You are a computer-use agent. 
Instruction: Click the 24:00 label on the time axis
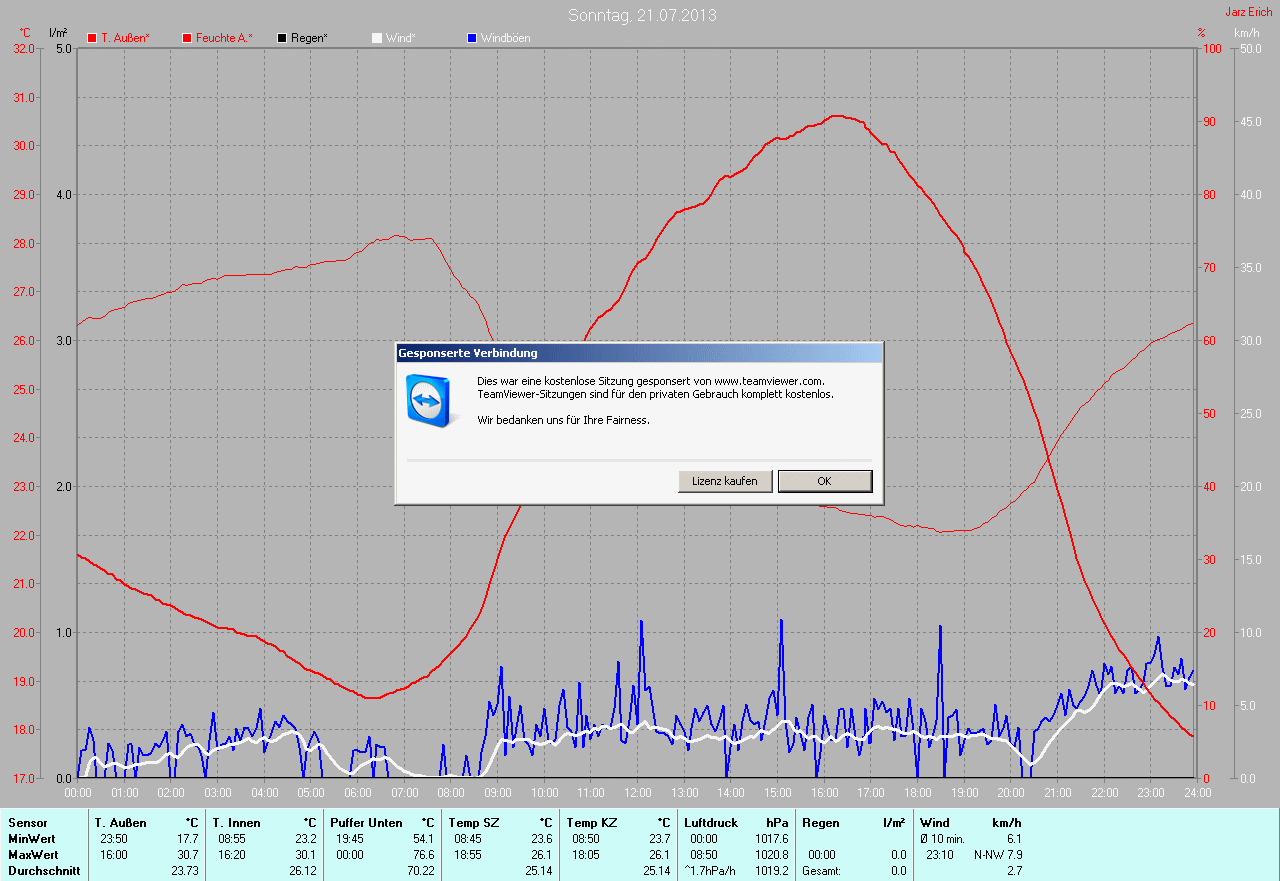coord(1197,793)
